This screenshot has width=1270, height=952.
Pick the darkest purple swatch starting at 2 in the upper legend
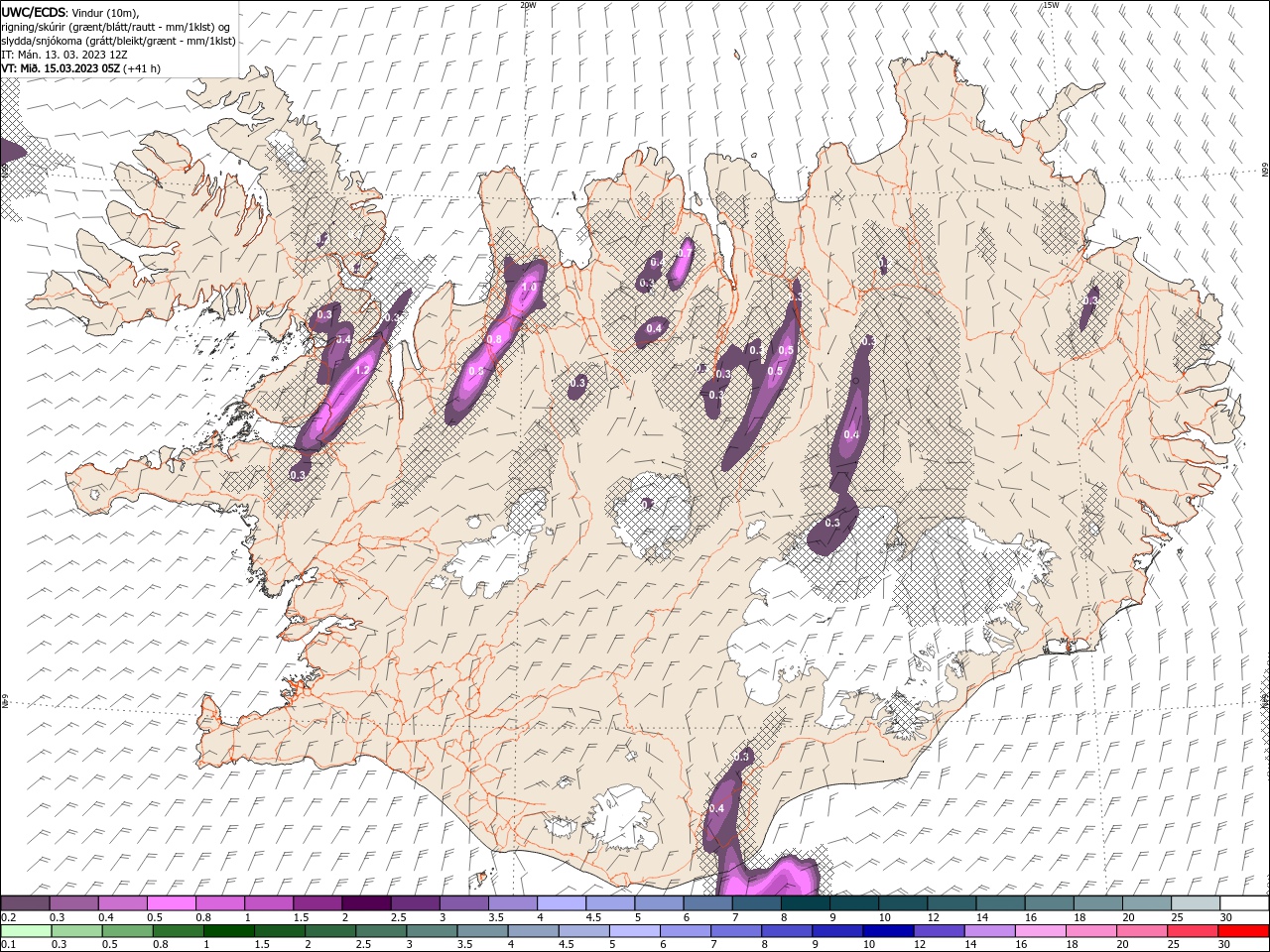366,903
